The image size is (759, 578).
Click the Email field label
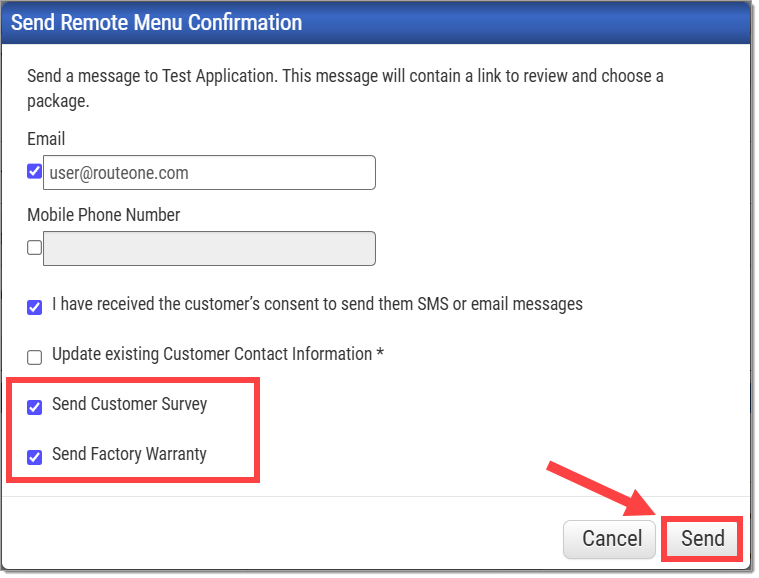coord(46,139)
